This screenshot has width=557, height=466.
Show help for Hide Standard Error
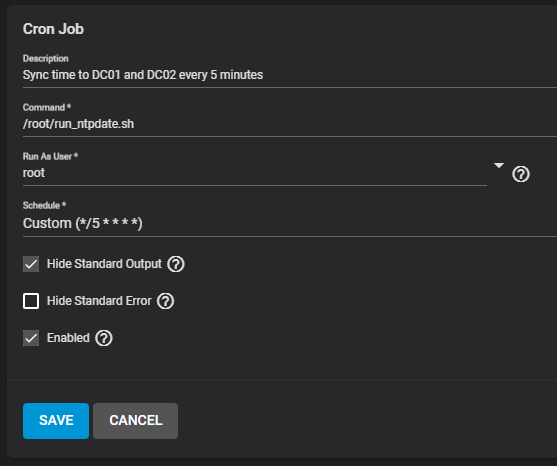coord(166,301)
